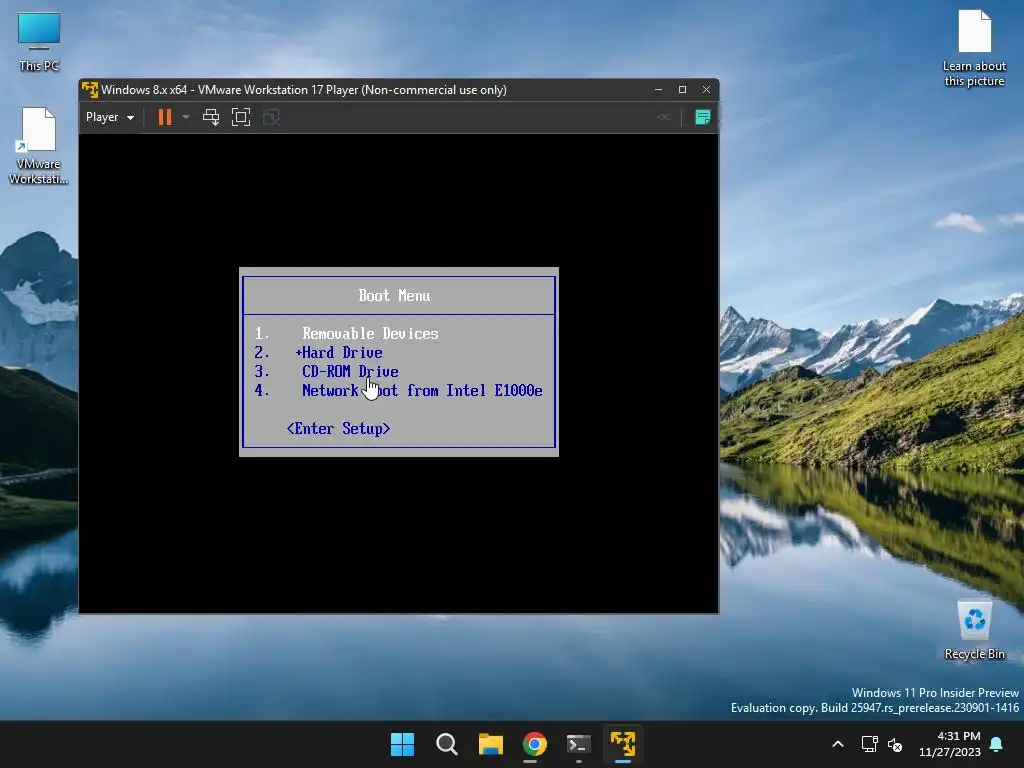Select This PC desktop icon

39,42
